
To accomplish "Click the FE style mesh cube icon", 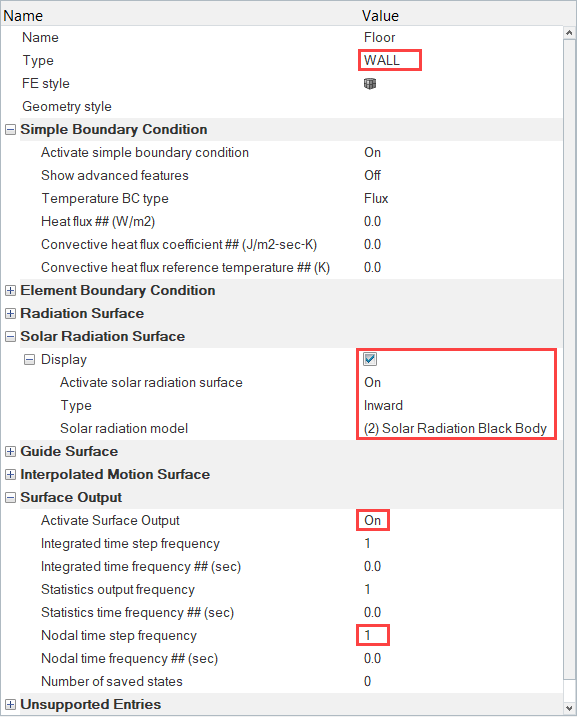I will [370, 84].
